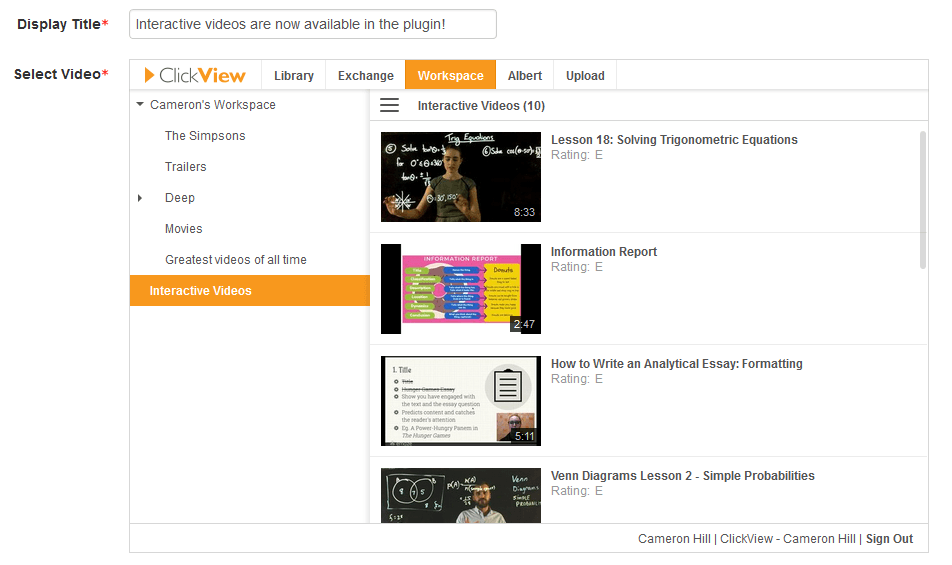Go to the Albert tab
Viewport: 952px width, 565px height.
(x=524, y=75)
